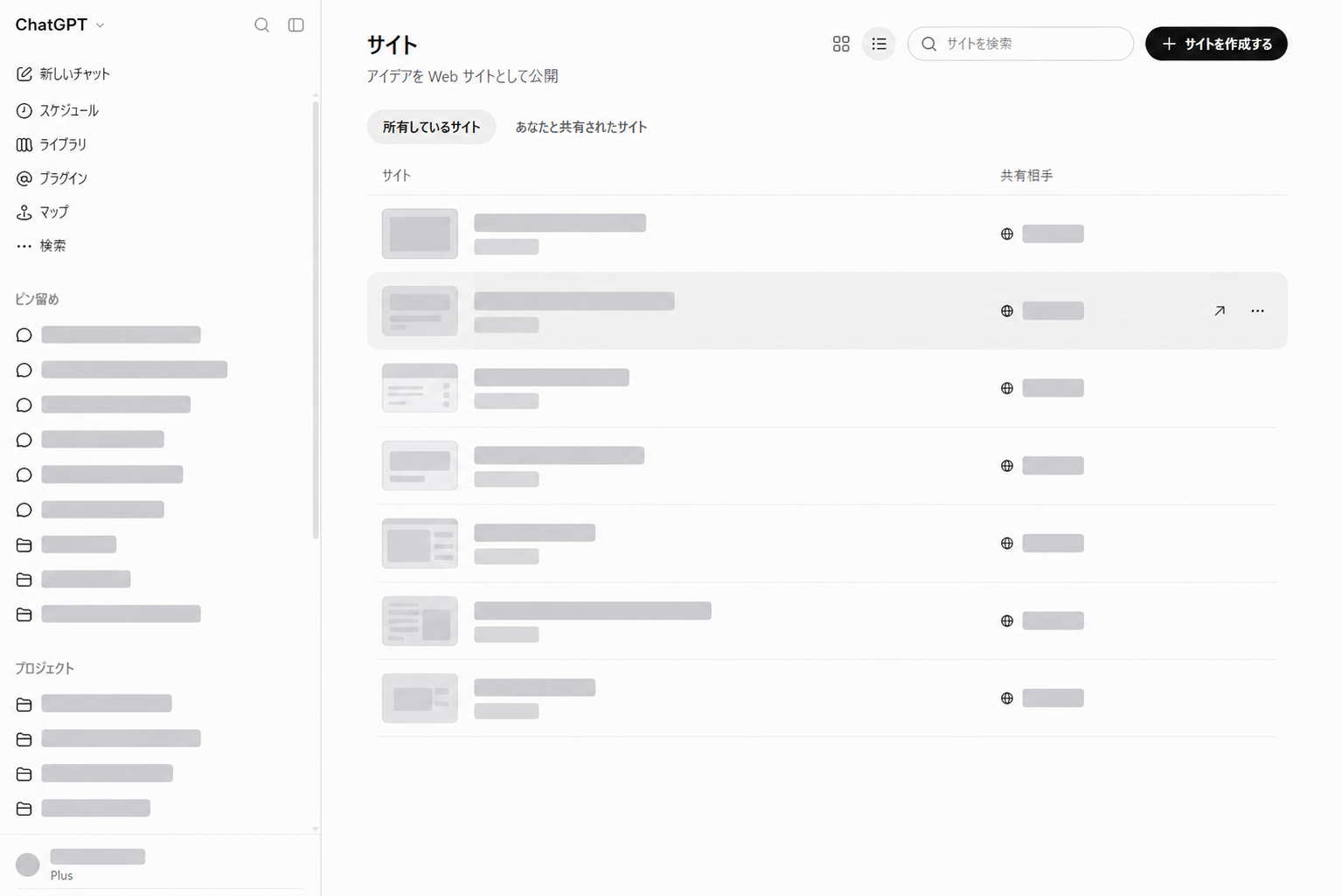Click the サイトを作成する button

[1216, 44]
